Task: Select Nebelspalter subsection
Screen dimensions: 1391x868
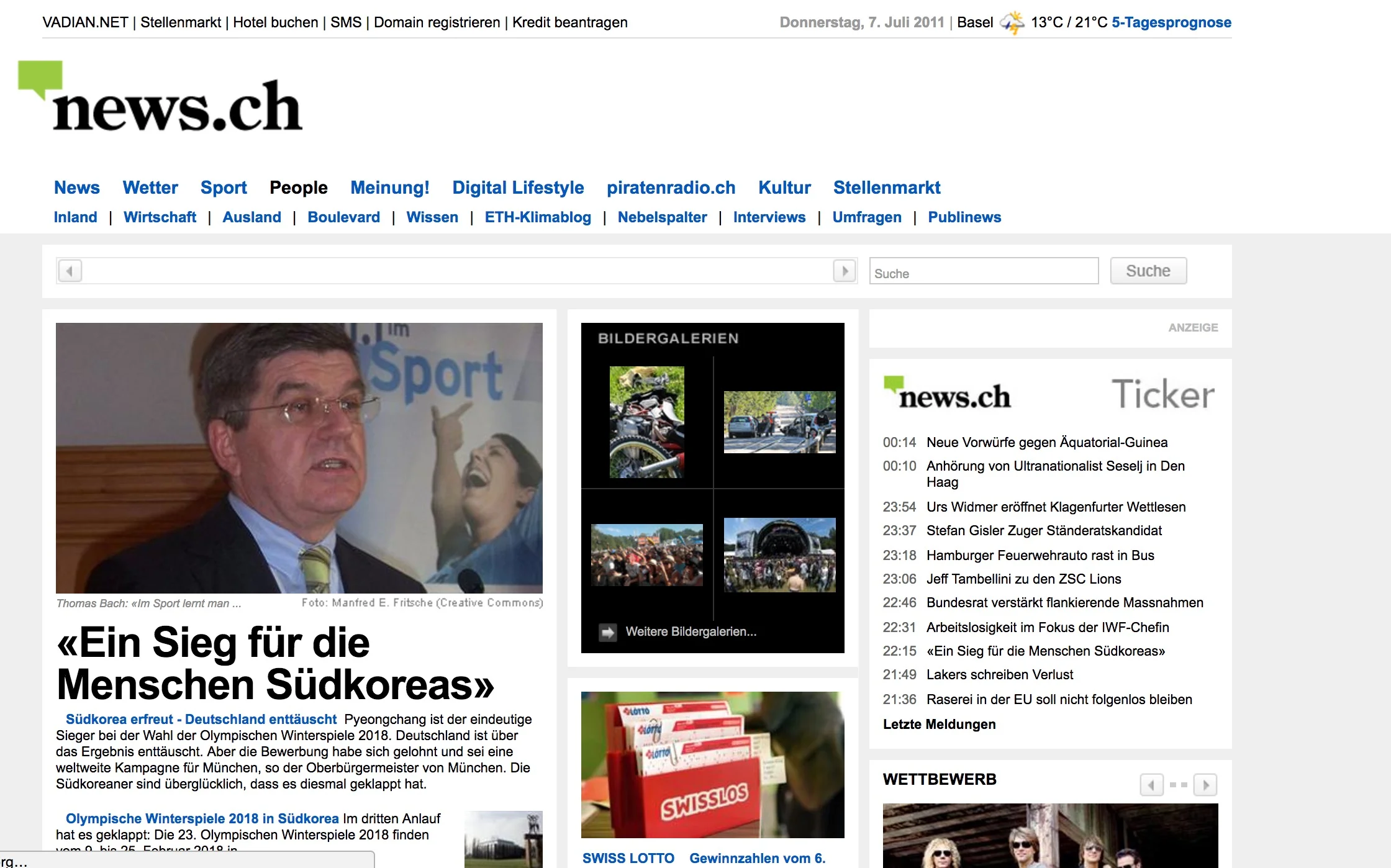Action: [663, 217]
